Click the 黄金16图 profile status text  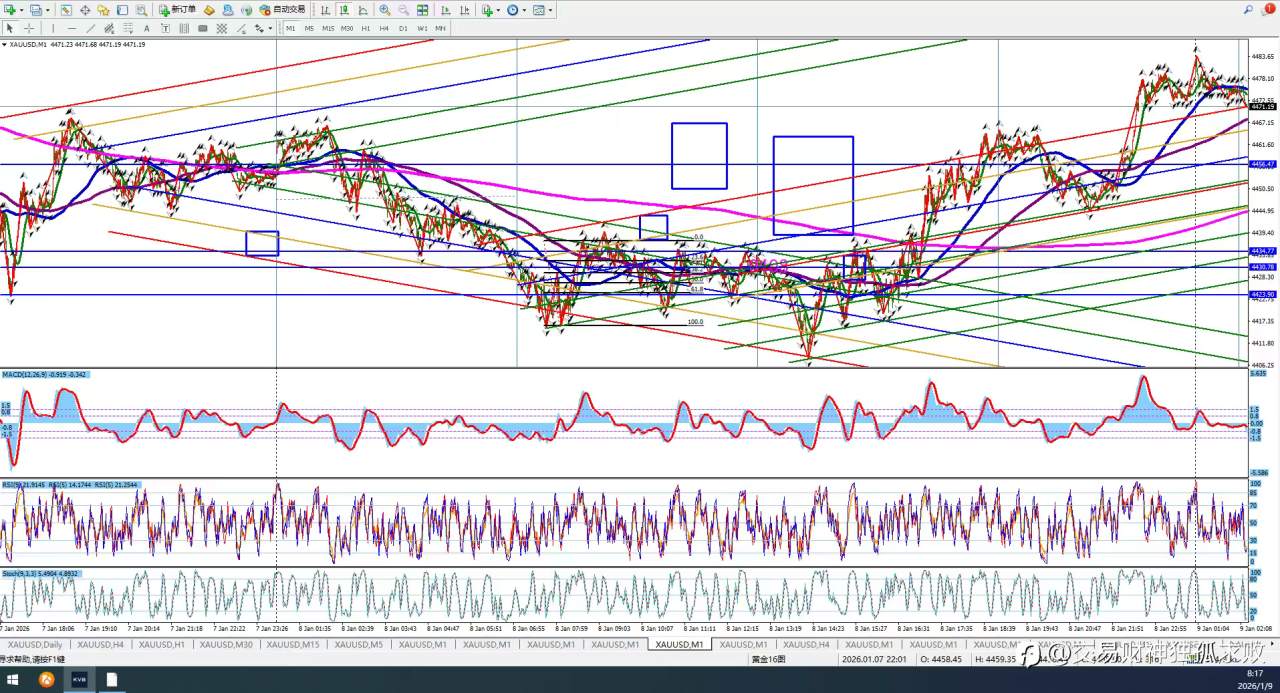tap(768, 659)
